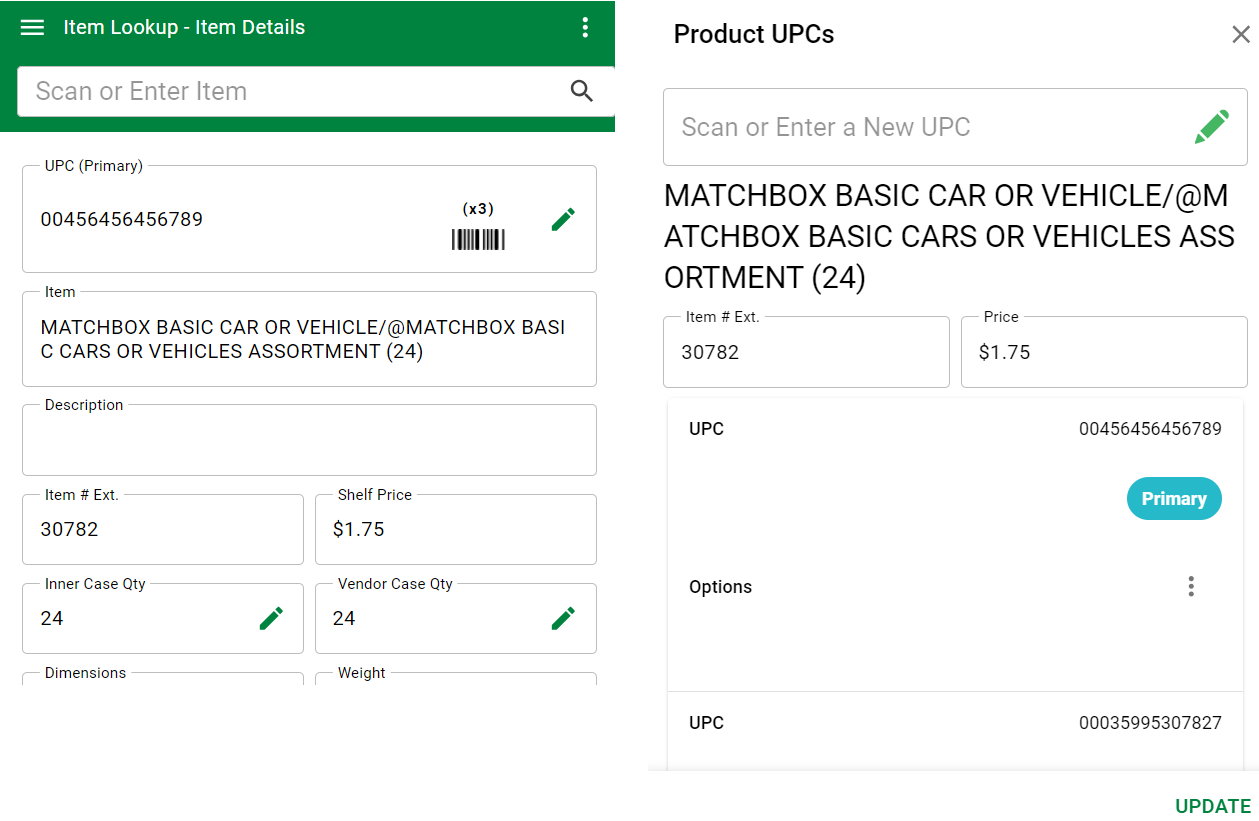Image resolution: width=1259 pixels, height=821 pixels.
Task: Click the Price field in Product UPCs
Action: click(x=1104, y=352)
